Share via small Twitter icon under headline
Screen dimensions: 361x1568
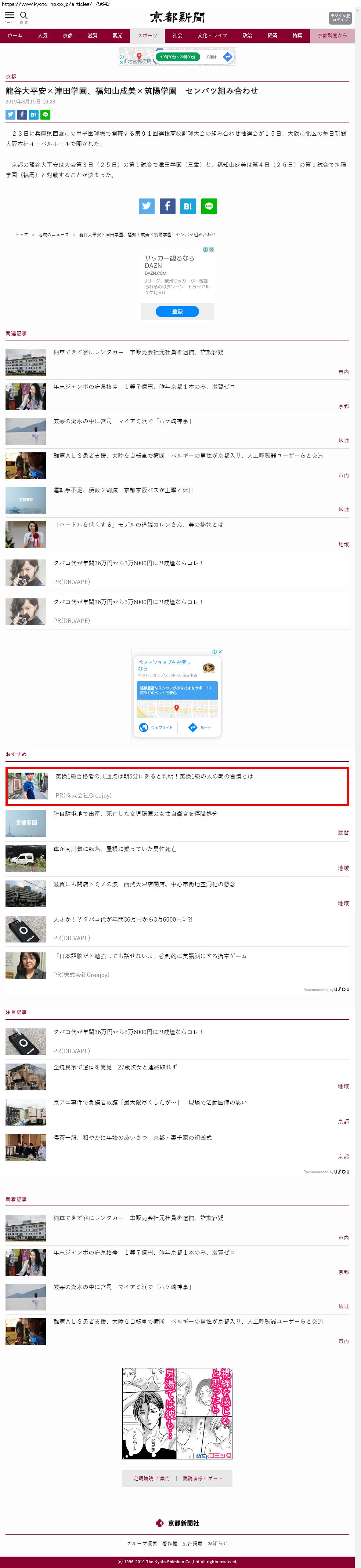[x=10, y=114]
